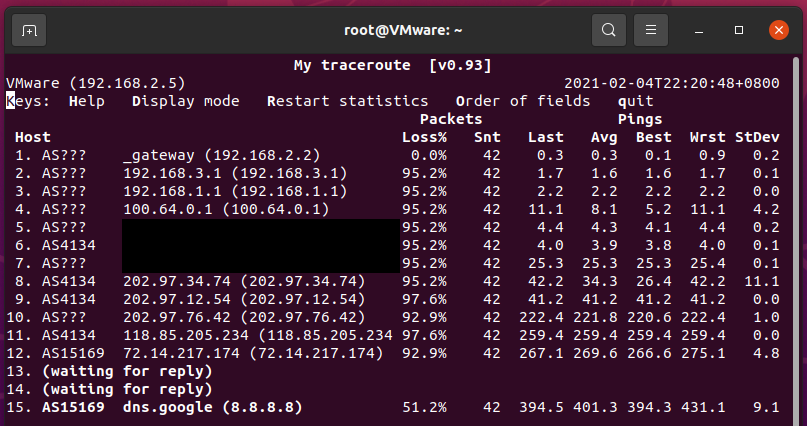This screenshot has height=426, width=807.
Task: Click AS15169 label in hop 12
Action: point(73,353)
